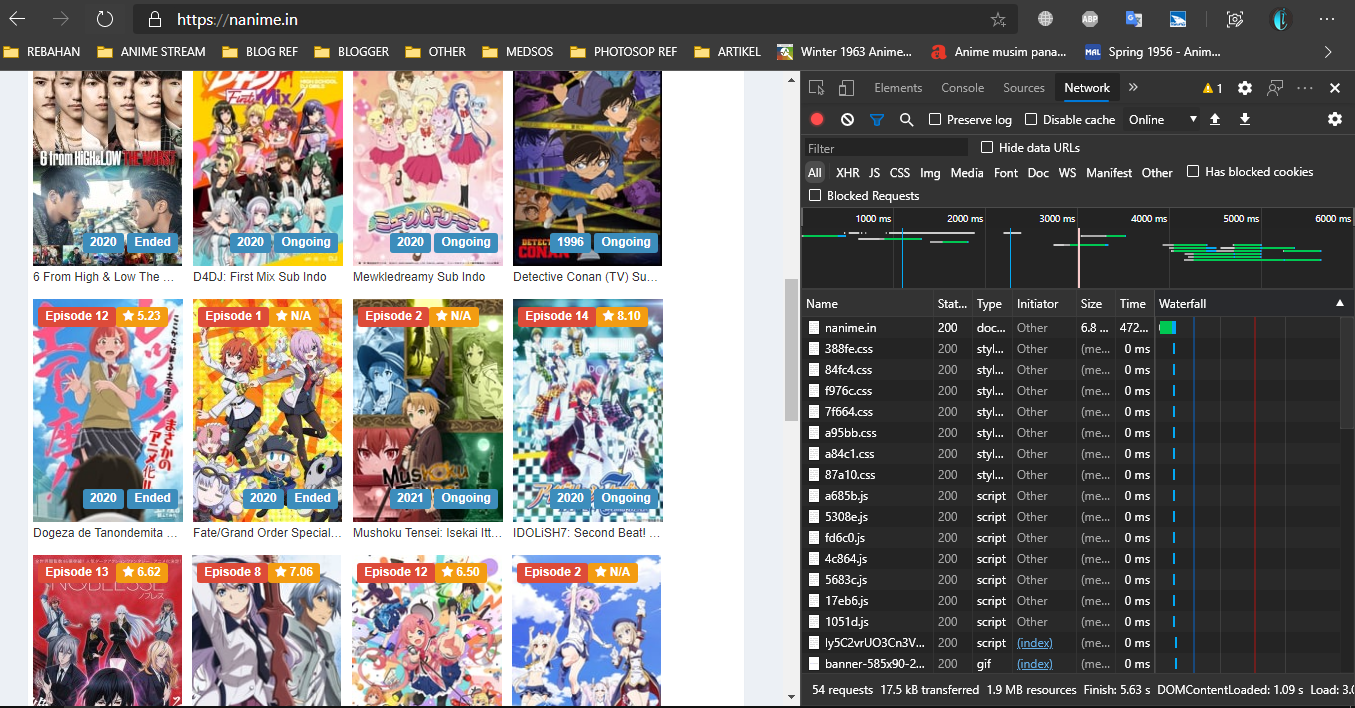Open the ABP adblock extension
This screenshot has height=708, width=1355.
[1090, 19]
